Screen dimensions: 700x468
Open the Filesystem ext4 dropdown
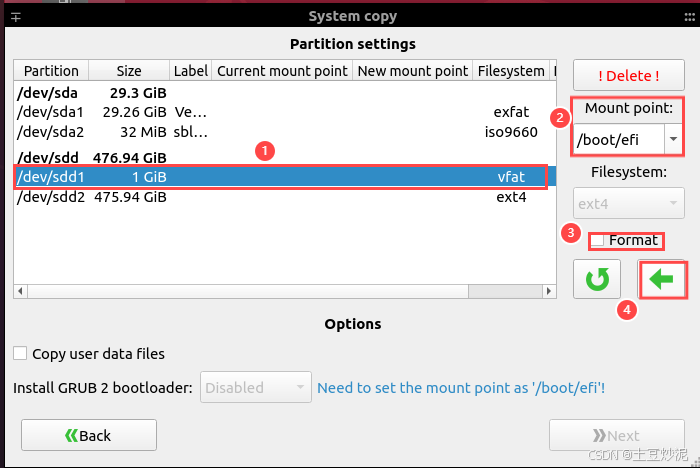pos(629,203)
